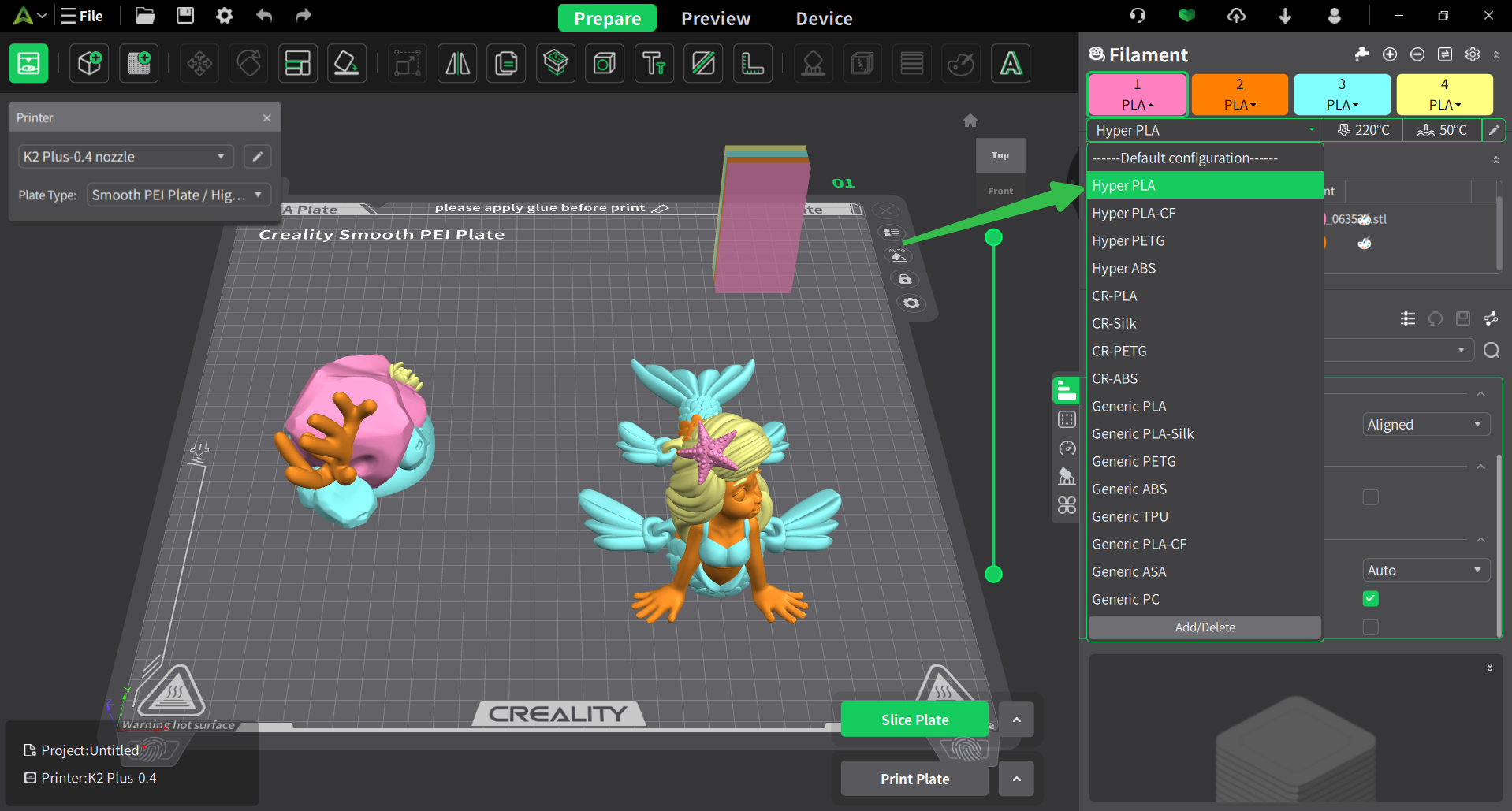Click the search magnifier icon in the right panel
The width and height of the screenshot is (1512, 811).
tap(1492, 351)
